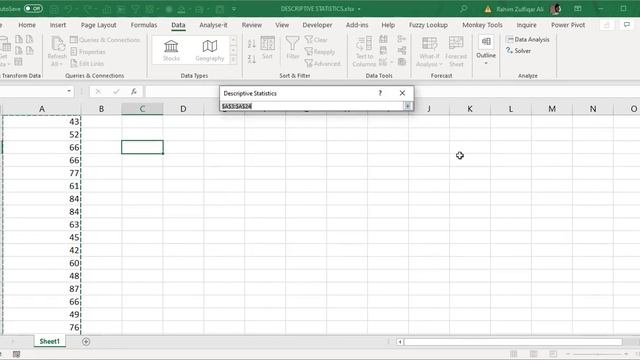The height and width of the screenshot is (360, 640).
Task: Click the horizontal scrollbar track
Action: click(x=513, y=342)
